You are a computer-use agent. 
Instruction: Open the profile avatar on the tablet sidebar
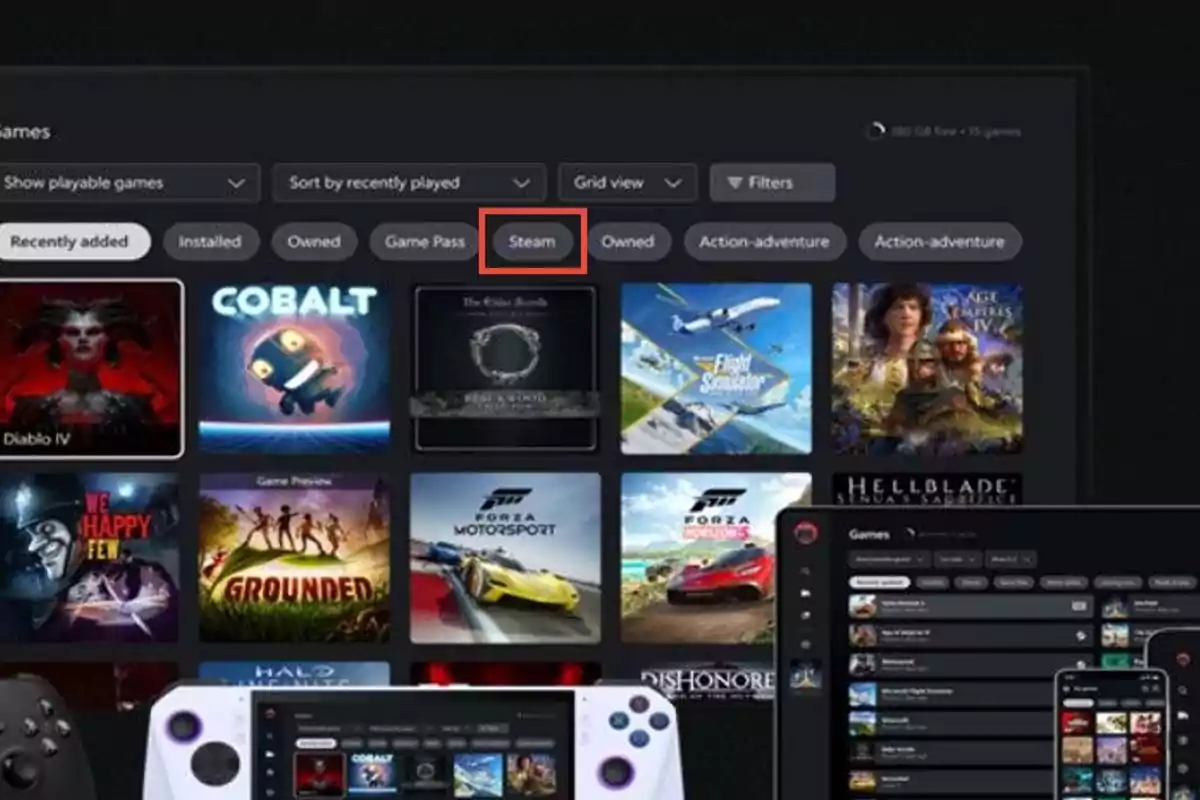pos(806,532)
